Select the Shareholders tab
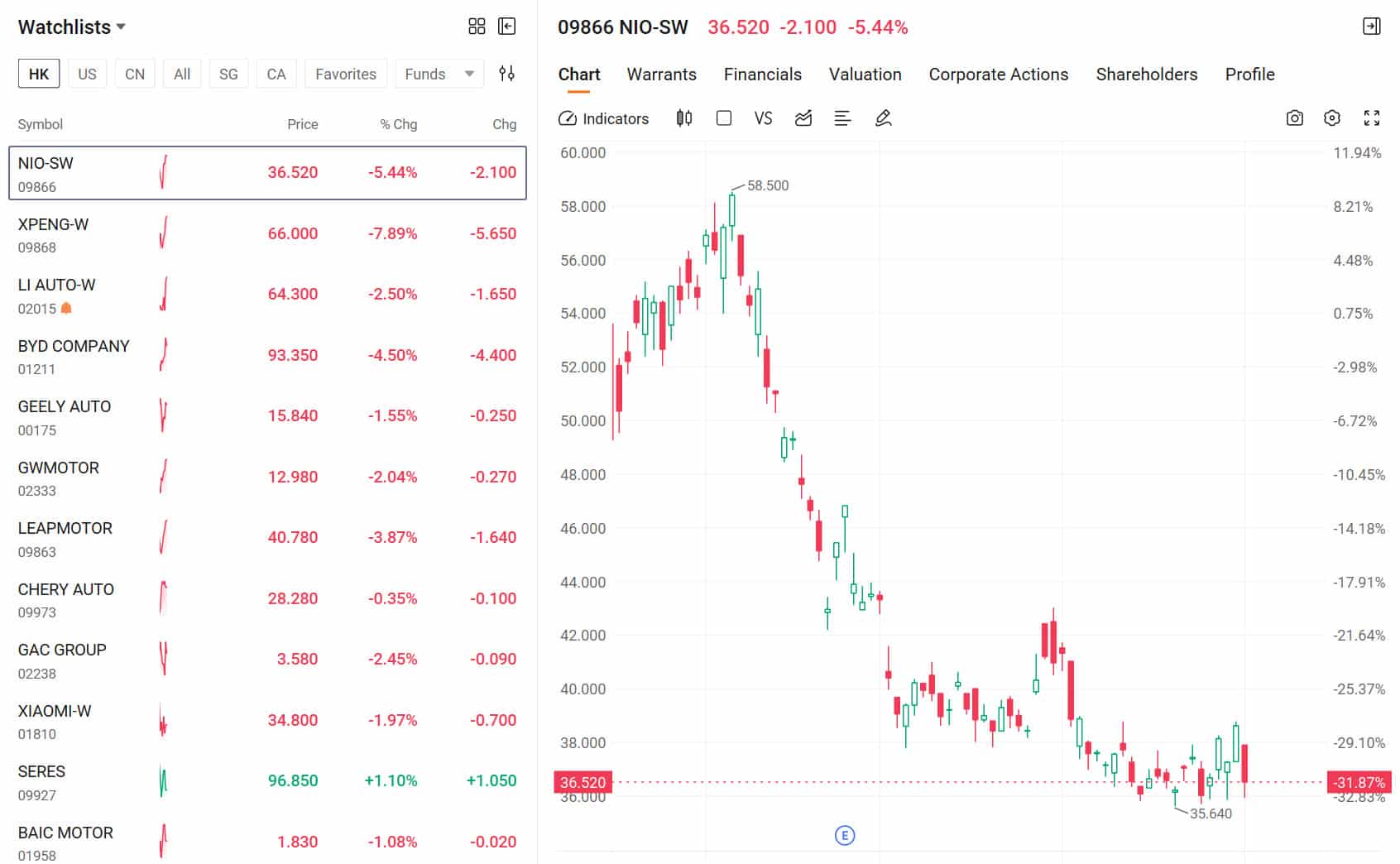 1146,74
